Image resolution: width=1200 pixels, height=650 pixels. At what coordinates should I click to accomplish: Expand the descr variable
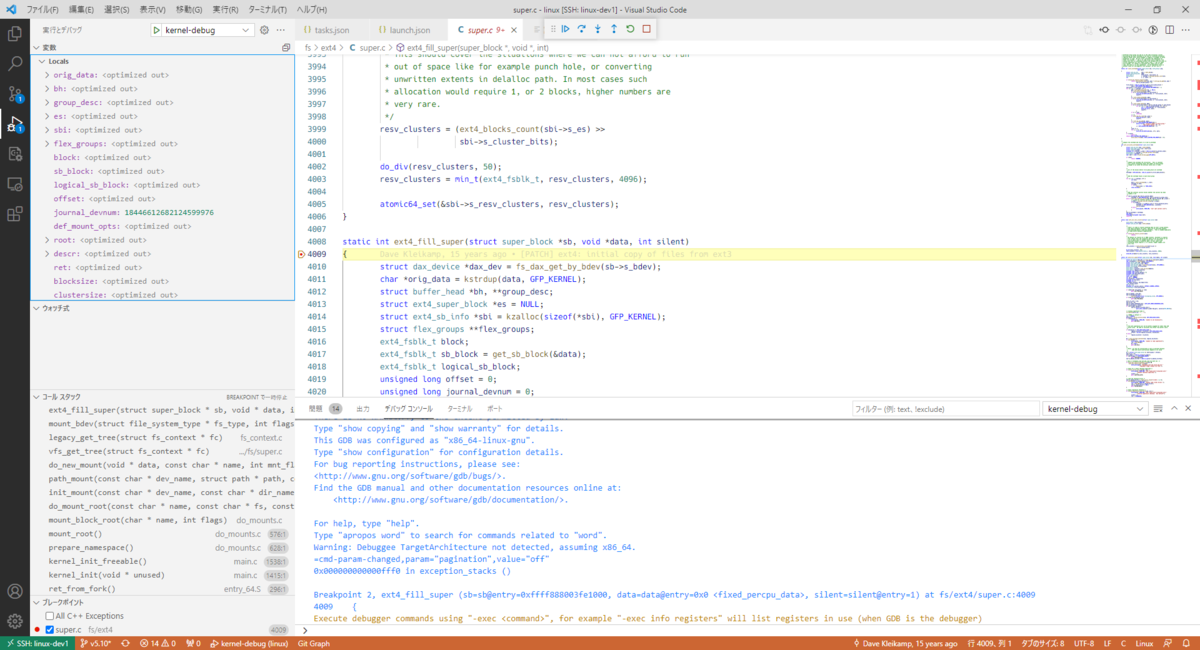click(47, 253)
